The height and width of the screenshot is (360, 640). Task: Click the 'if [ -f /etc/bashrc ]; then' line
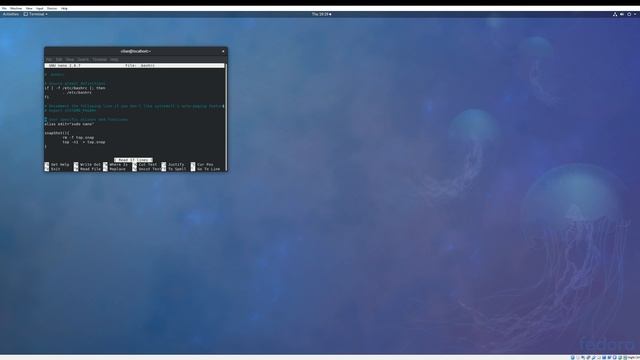click(x=75, y=88)
